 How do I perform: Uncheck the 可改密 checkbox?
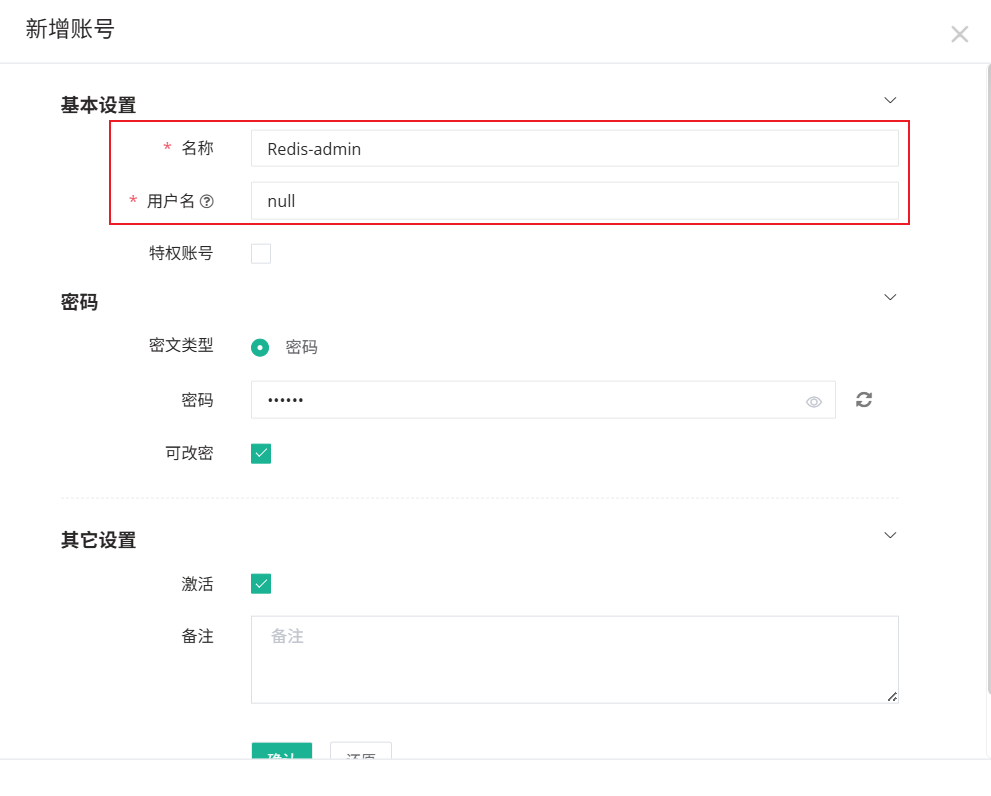tap(261, 453)
